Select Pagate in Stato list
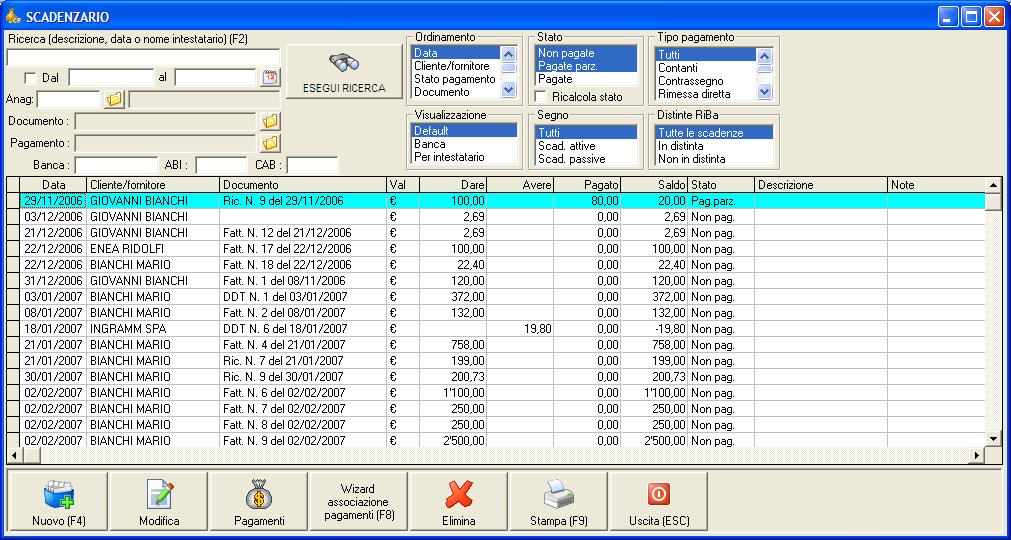The width and height of the screenshot is (1011, 540). [x=586, y=79]
